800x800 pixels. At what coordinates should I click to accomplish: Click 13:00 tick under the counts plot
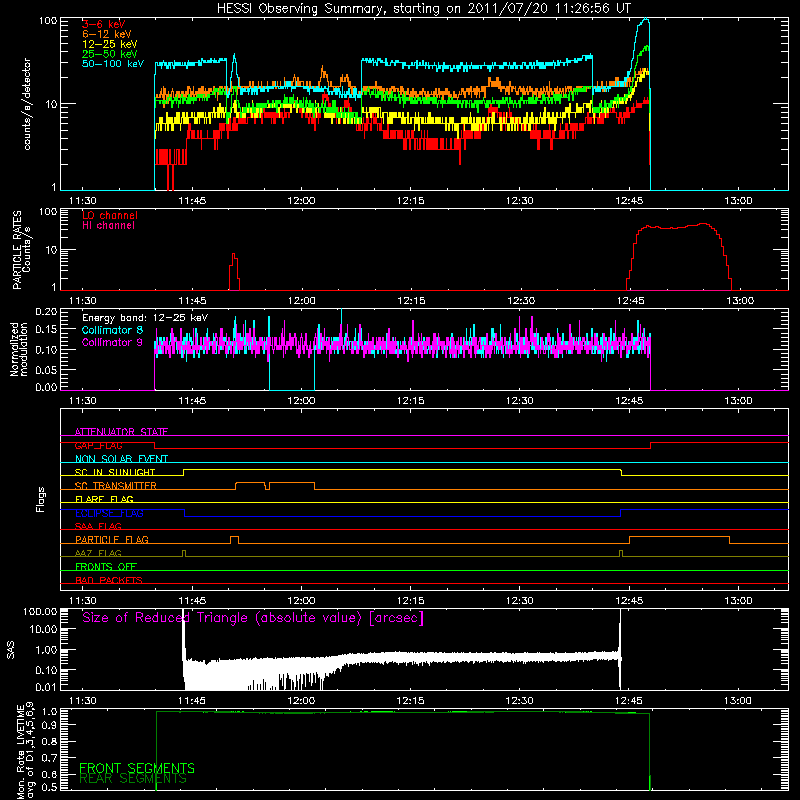(738, 201)
